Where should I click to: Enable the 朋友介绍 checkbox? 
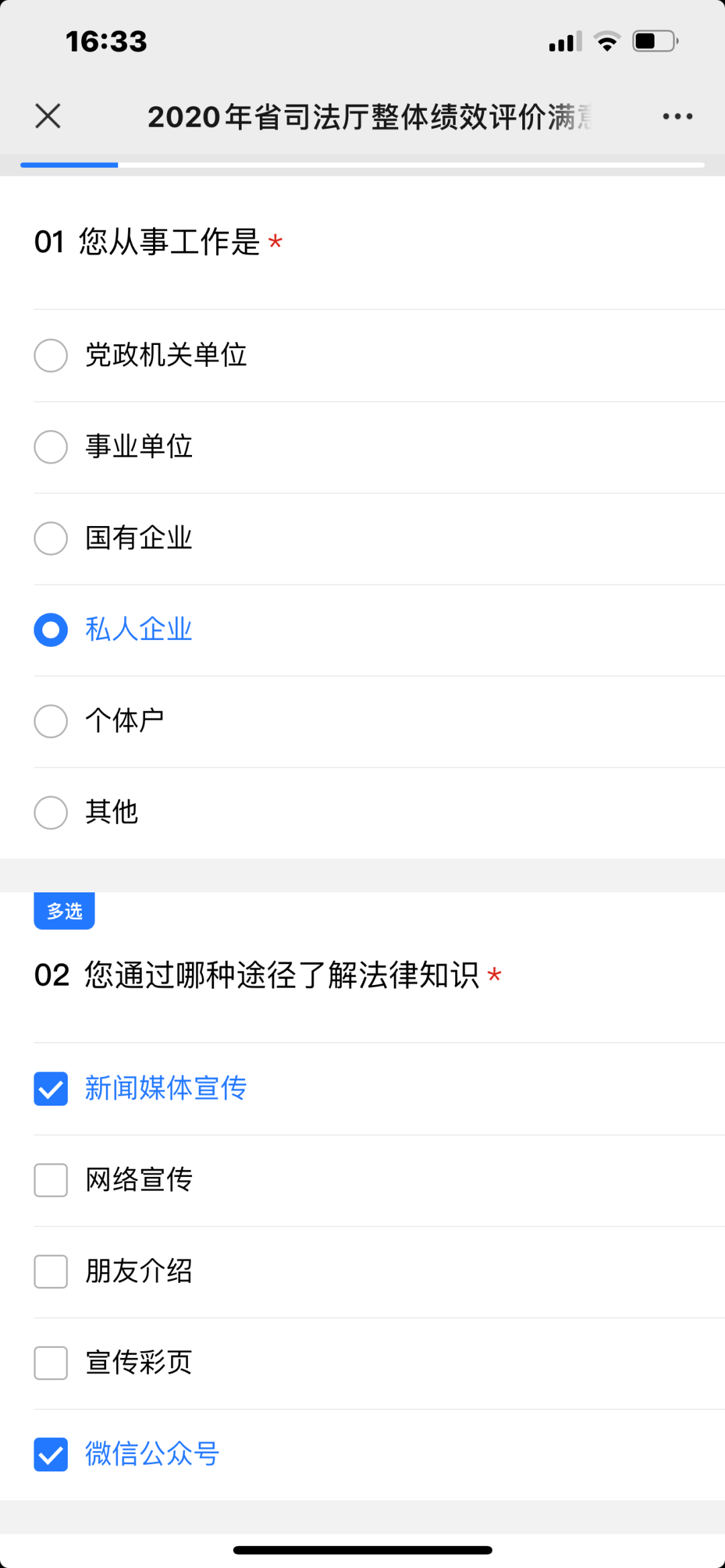[51, 1271]
